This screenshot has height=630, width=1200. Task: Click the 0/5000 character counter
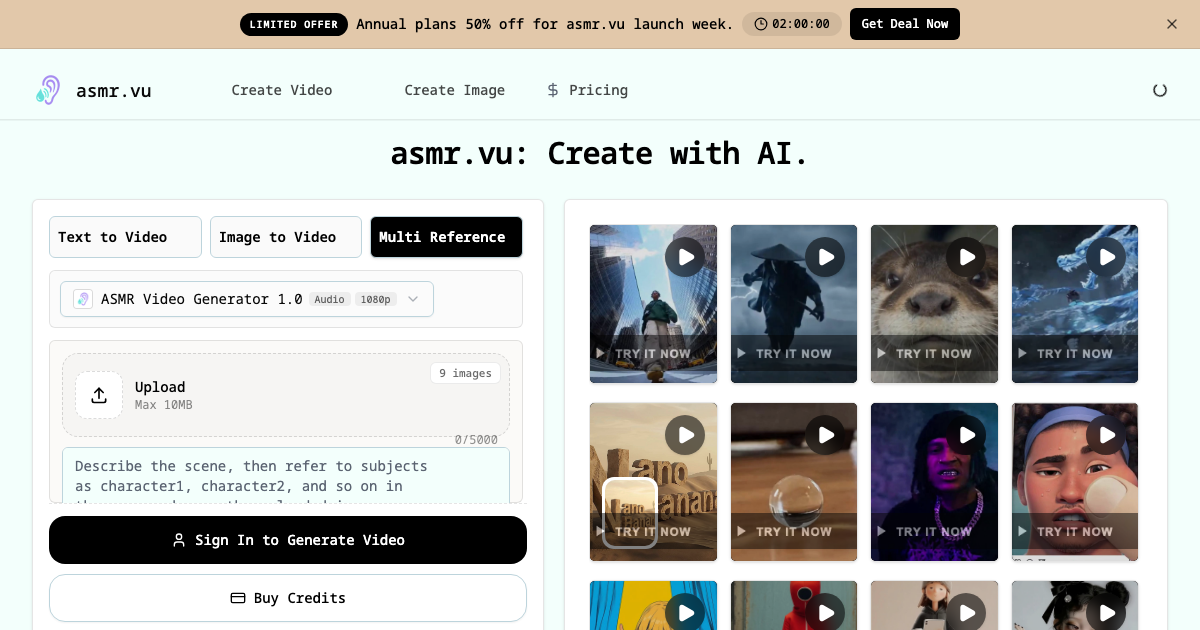pos(476,440)
